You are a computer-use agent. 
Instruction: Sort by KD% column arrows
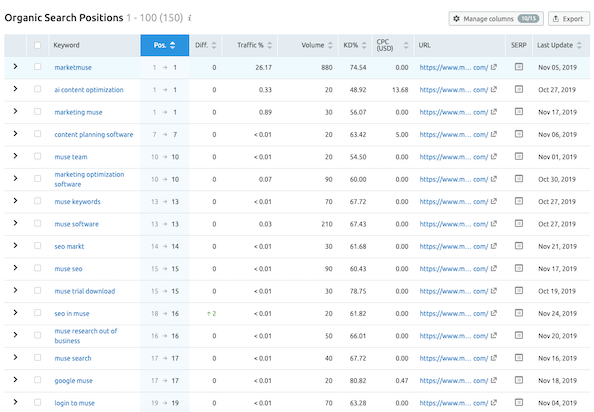coord(364,45)
